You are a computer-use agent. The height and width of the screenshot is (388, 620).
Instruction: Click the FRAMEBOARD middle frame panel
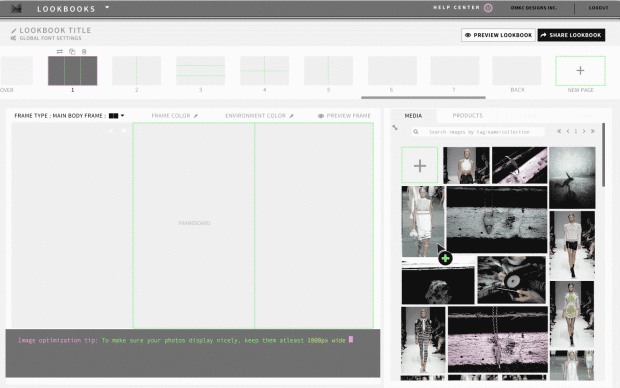194,225
